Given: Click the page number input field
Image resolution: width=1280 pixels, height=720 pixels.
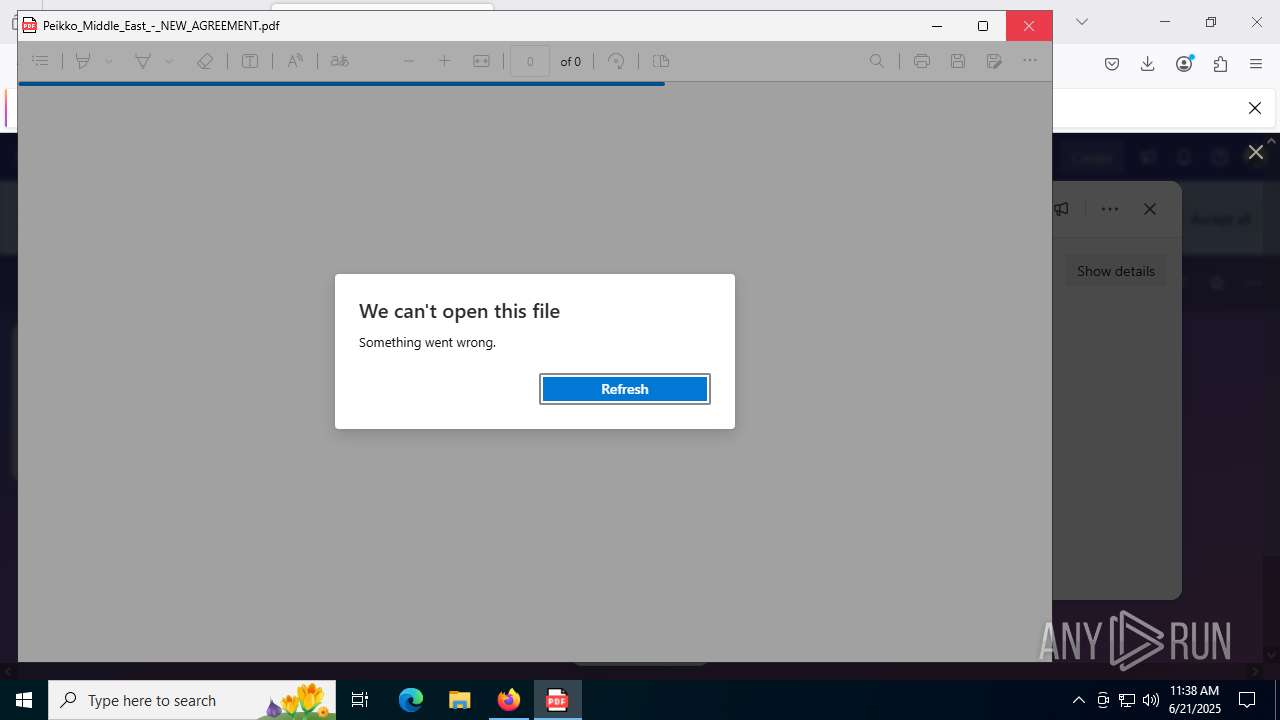Looking at the screenshot, I should [x=530, y=61].
